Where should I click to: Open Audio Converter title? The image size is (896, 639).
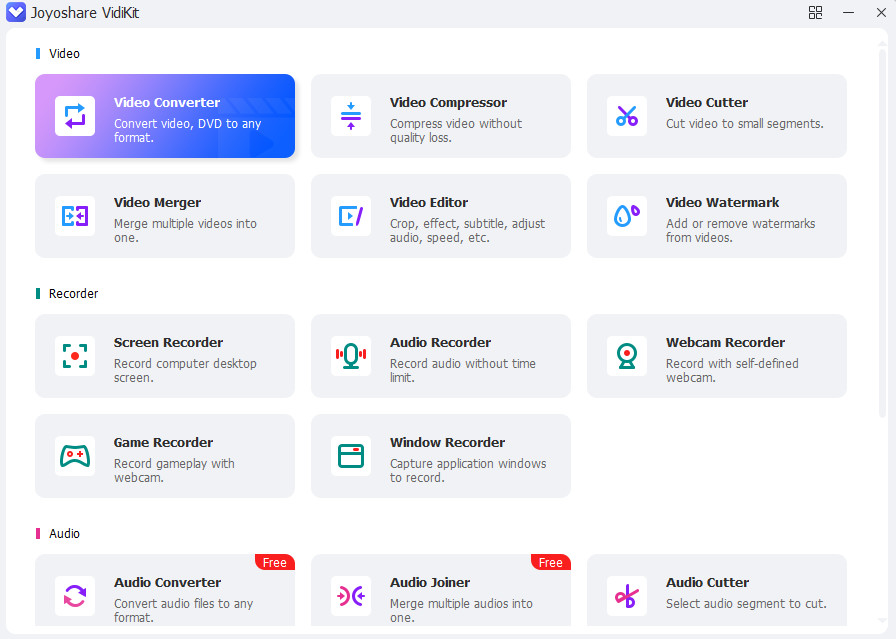tap(167, 582)
